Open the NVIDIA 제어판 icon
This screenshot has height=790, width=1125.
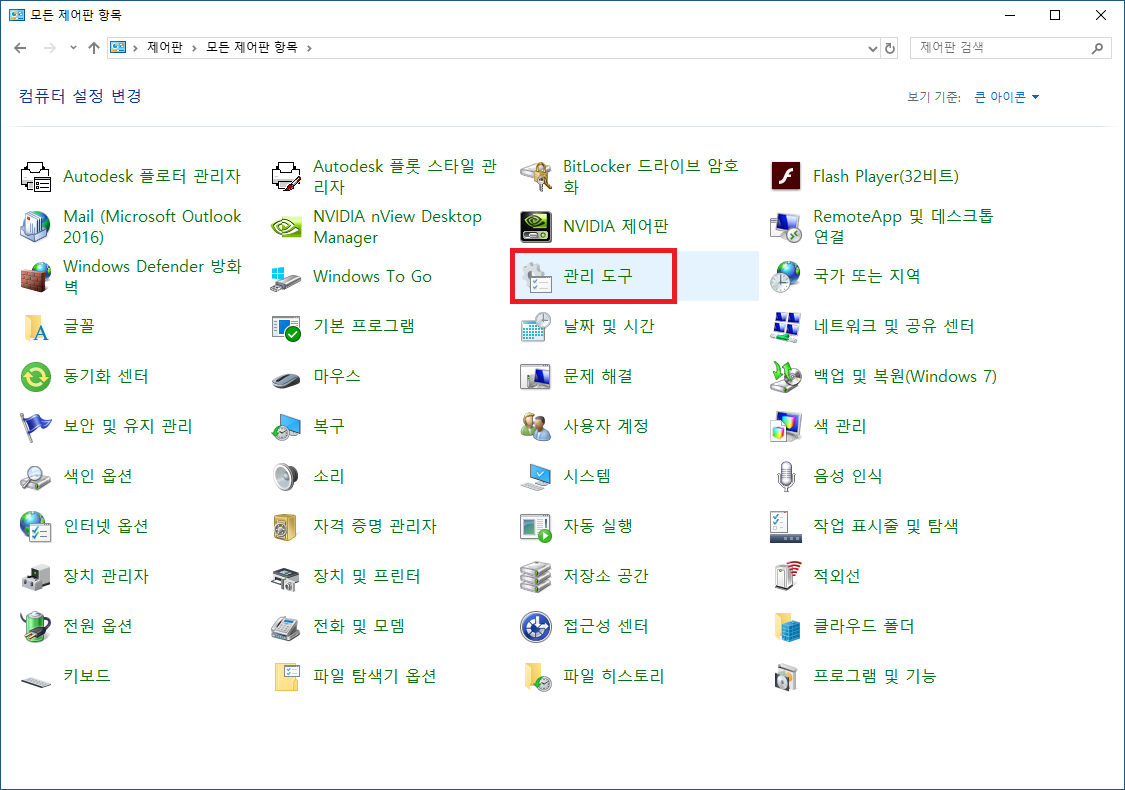point(536,227)
